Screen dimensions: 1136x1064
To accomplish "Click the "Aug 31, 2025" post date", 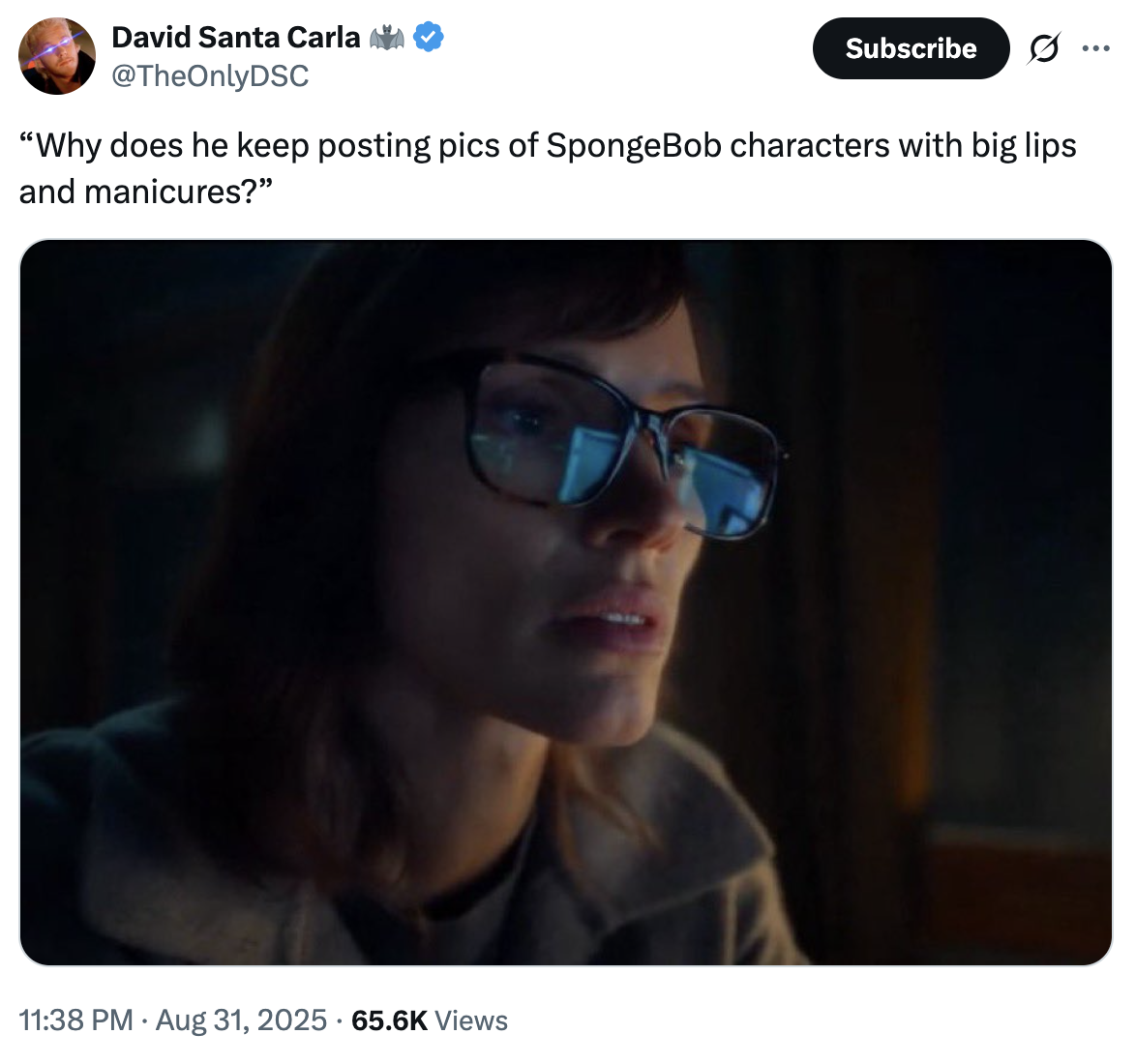I will point(241,1020).
